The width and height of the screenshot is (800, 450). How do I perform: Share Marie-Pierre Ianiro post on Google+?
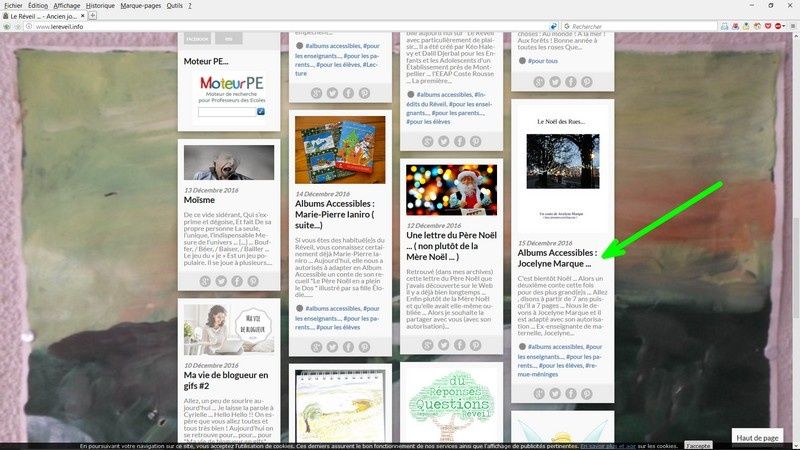pos(316,347)
